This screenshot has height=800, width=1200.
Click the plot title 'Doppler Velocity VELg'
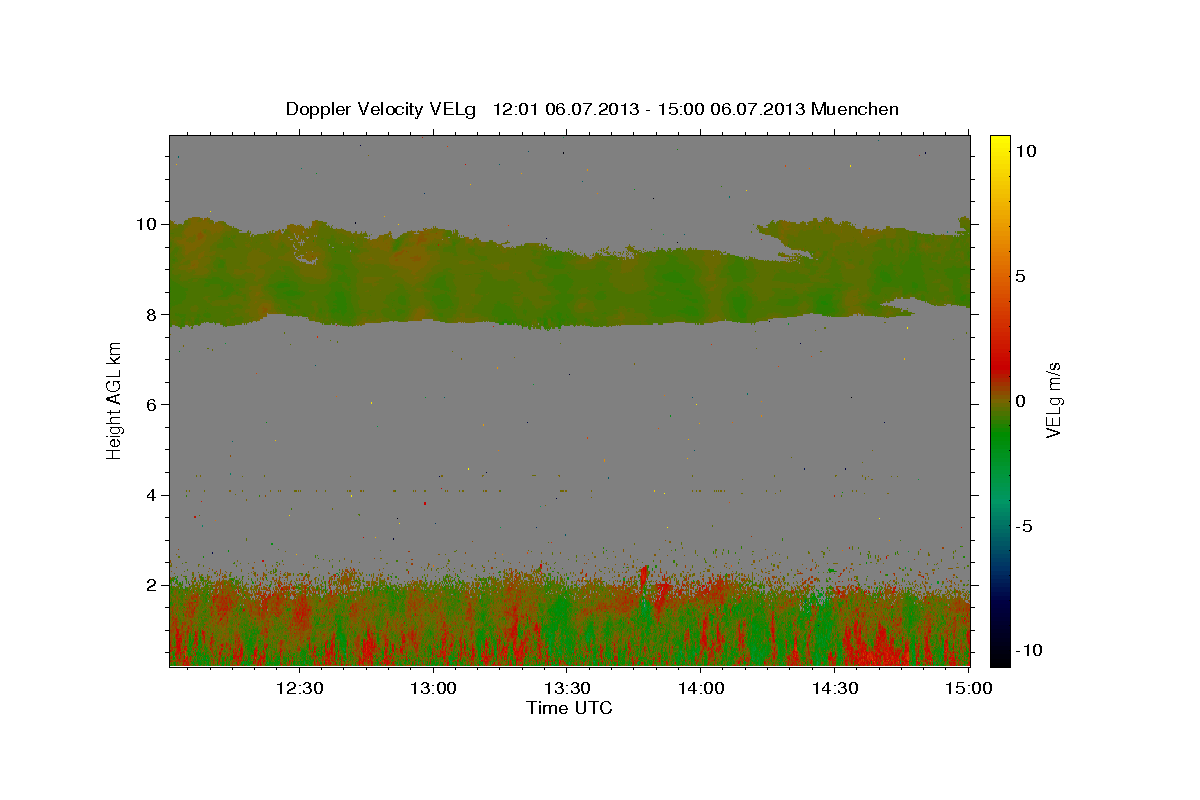(x=383, y=109)
